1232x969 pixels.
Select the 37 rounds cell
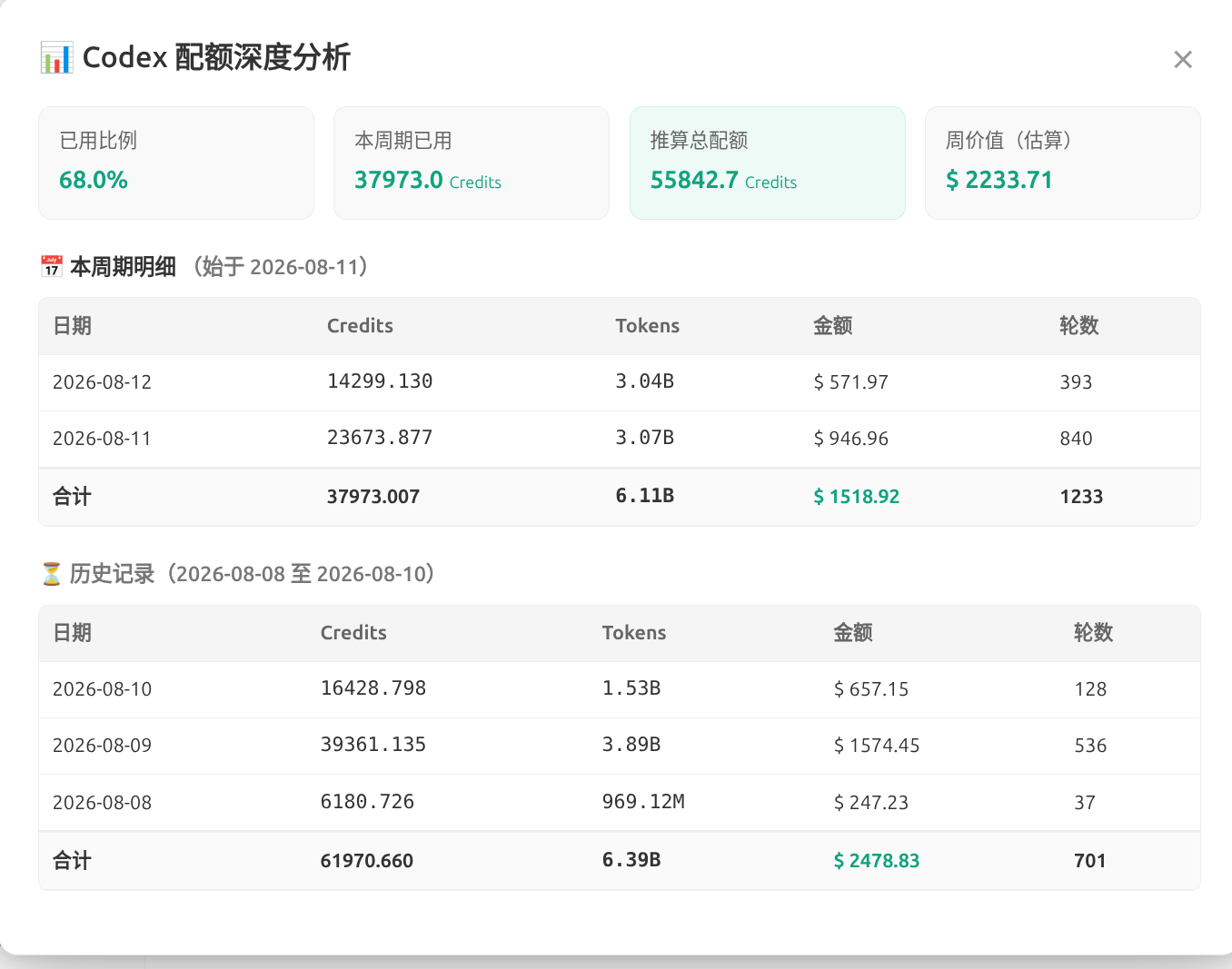pyautogui.click(x=1085, y=803)
